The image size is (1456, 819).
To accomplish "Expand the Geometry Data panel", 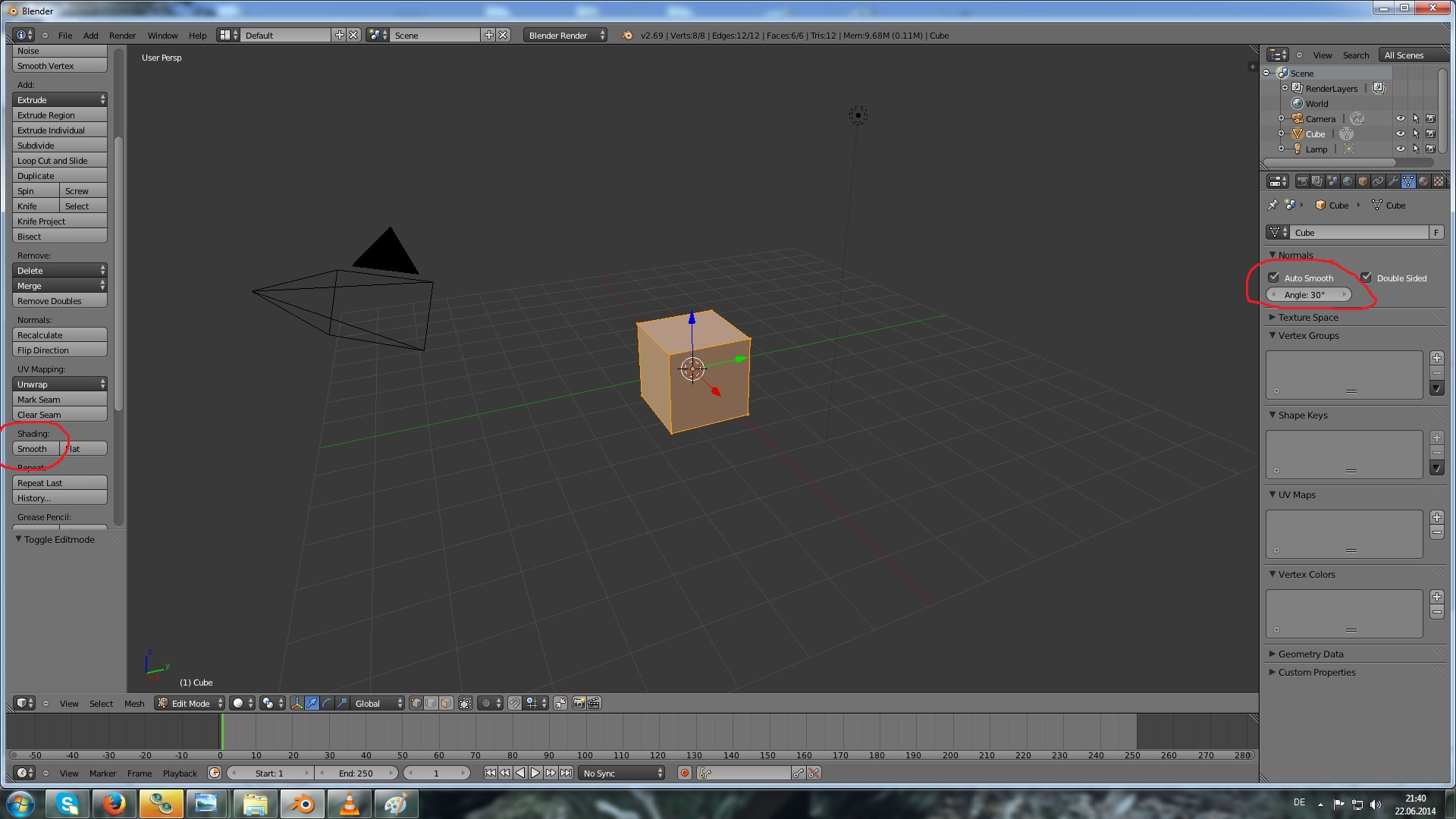I will click(1310, 654).
